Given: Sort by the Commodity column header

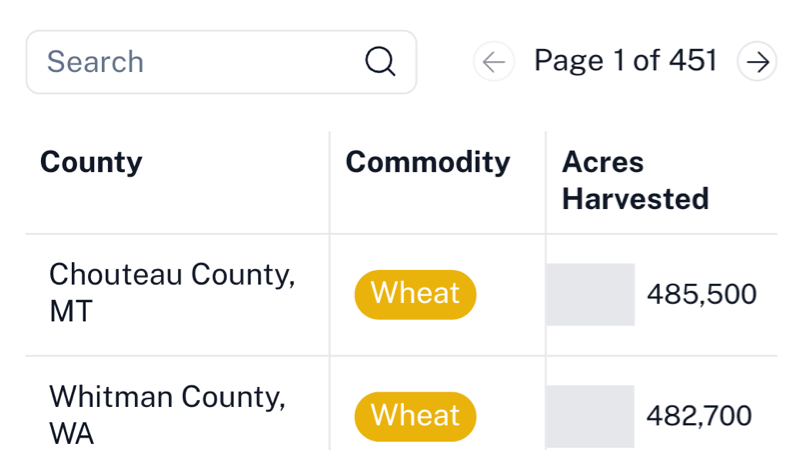Looking at the screenshot, I should point(427,162).
